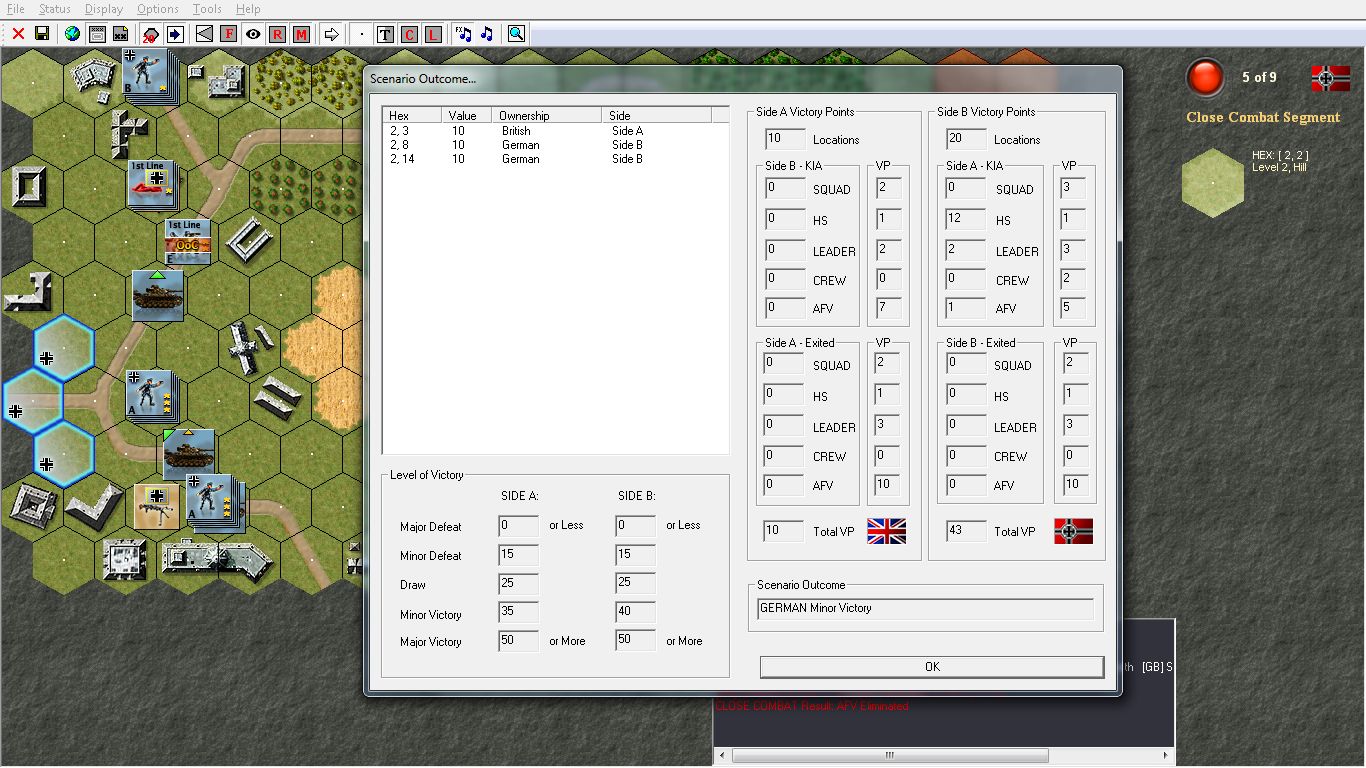
Task: Click the grey triangle toolbar icon
Action: [205, 34]
